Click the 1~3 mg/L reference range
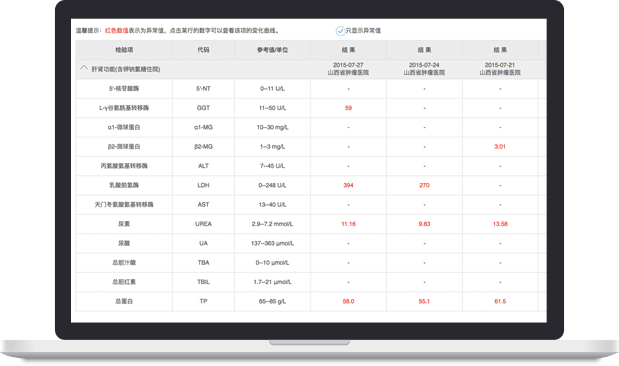Viewport: 619px width, 366px height. (272, 146)
